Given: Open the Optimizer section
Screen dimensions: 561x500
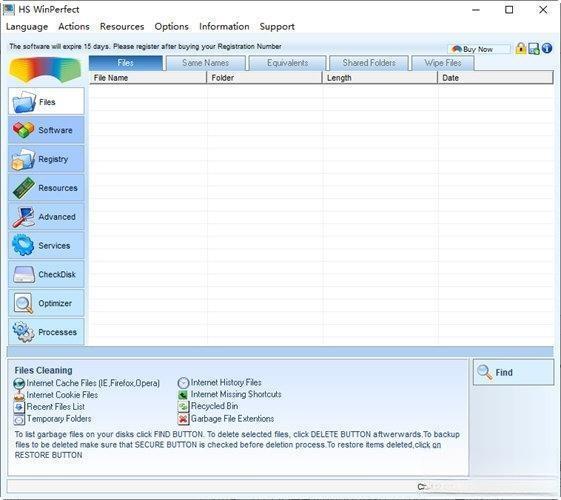Looking at the screenshot, I should click(46, 303).
